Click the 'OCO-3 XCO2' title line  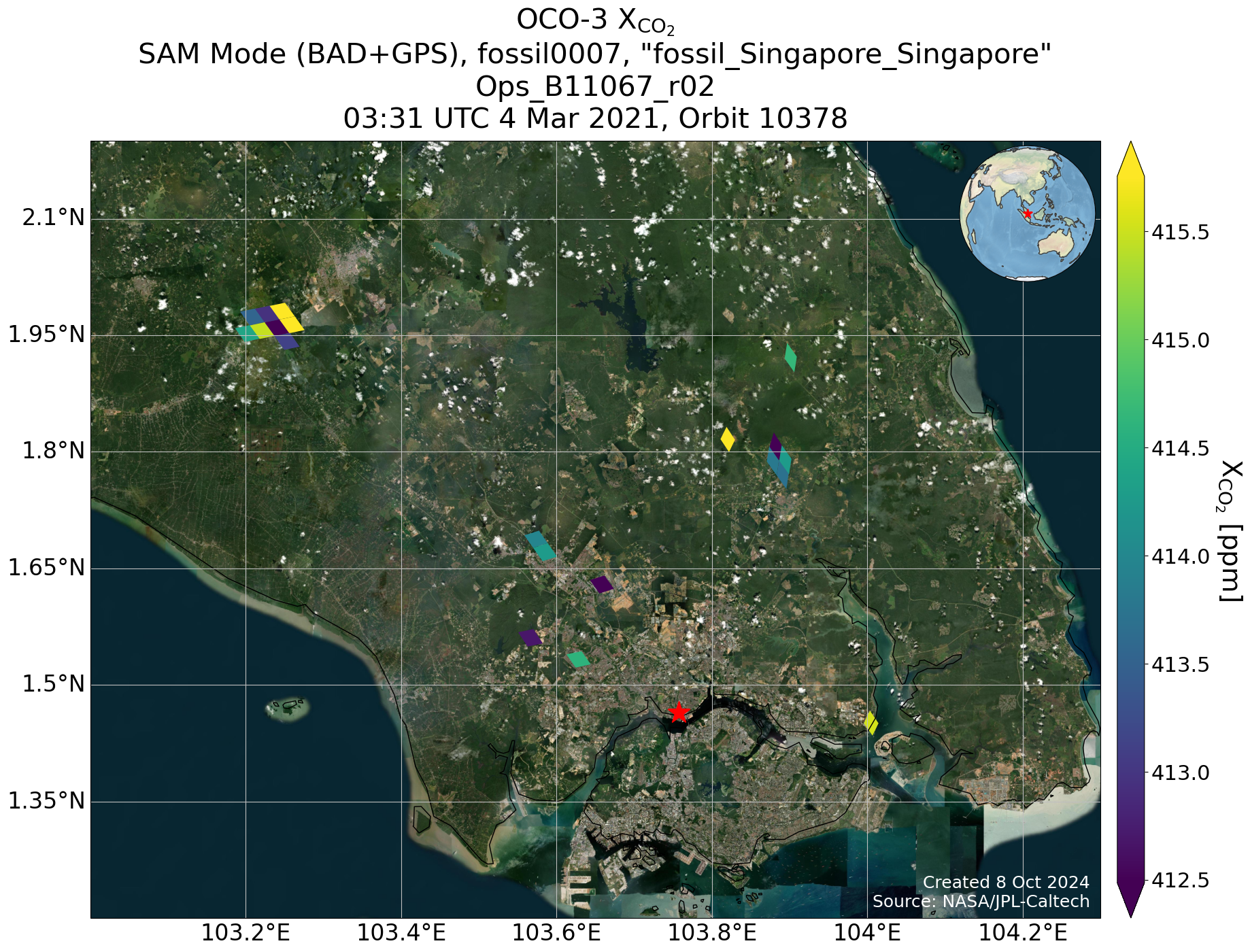point(595,20)
